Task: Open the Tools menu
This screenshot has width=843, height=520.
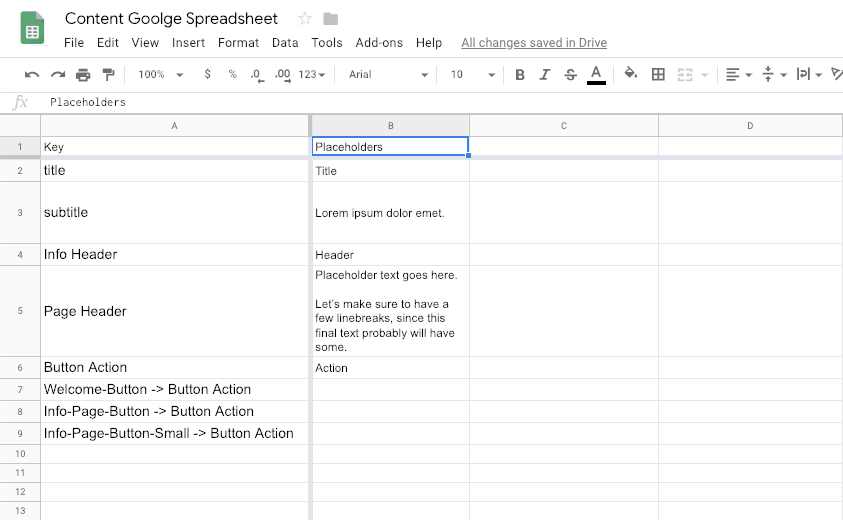Action: [327, 42]
